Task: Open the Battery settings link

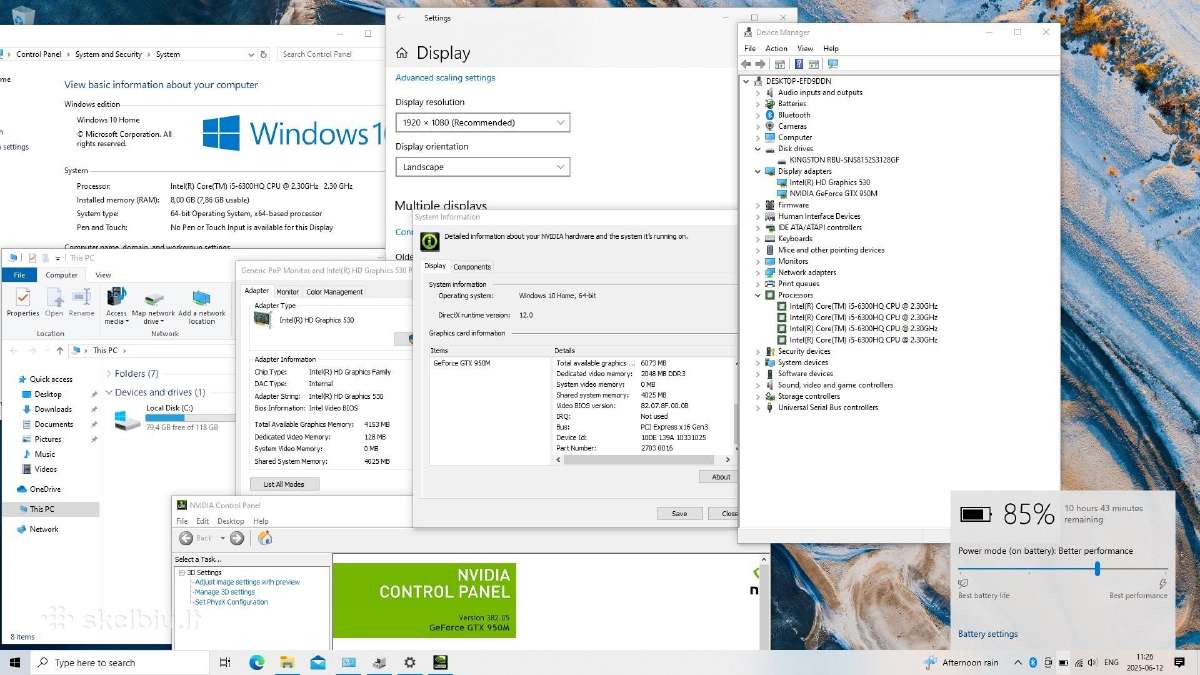Action: tap(988, 634)
